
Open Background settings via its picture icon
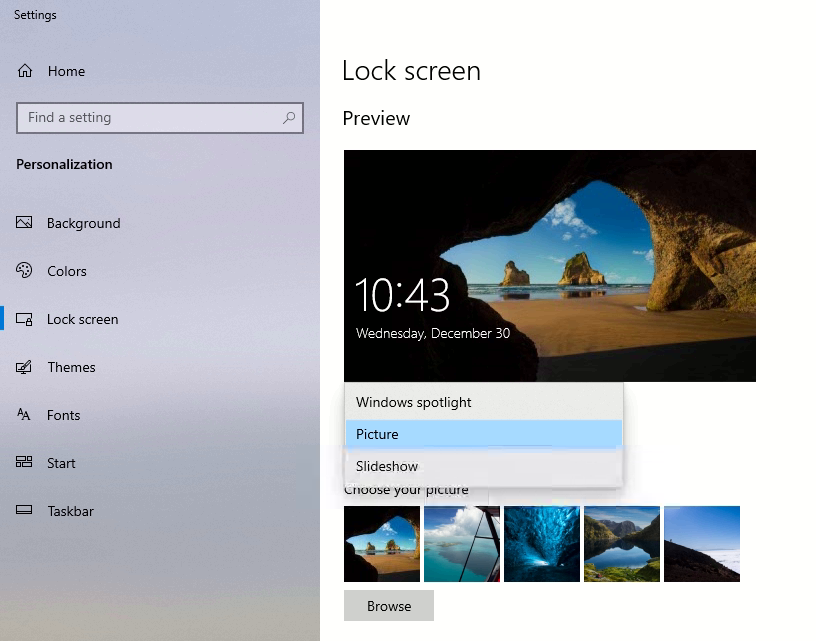pos(26,223)
